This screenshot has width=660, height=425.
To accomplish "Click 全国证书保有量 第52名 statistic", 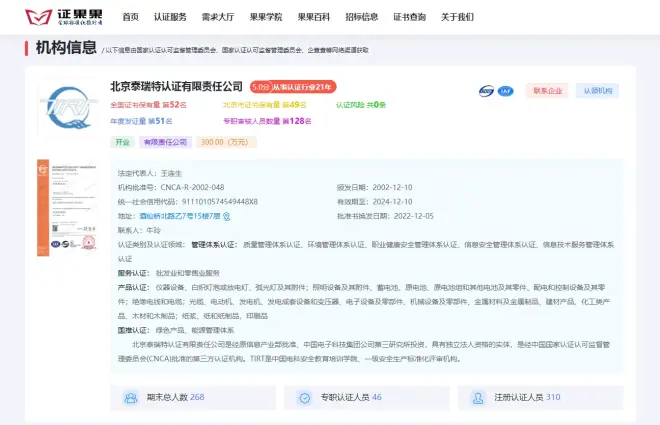I will [148, 105].
